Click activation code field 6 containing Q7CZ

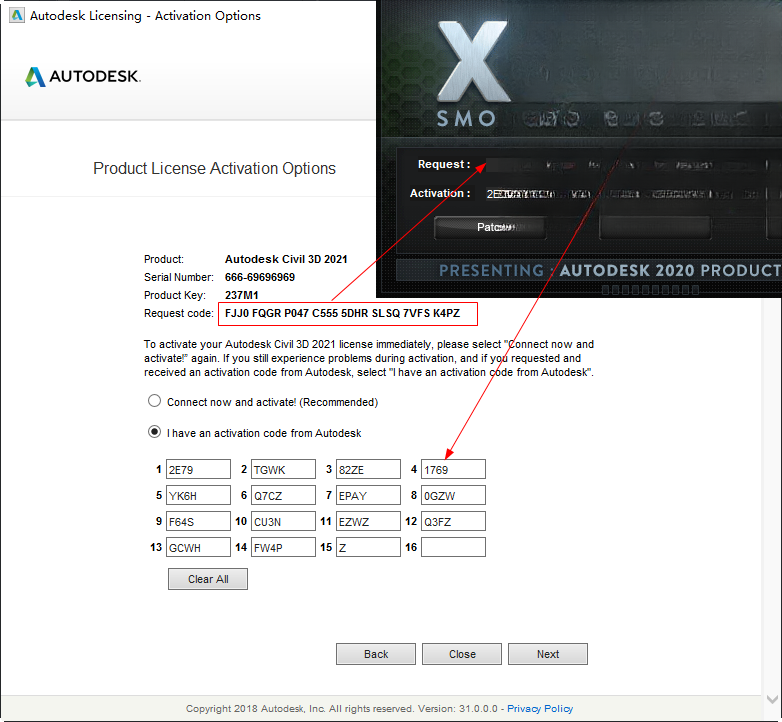[x=283, y=495]
